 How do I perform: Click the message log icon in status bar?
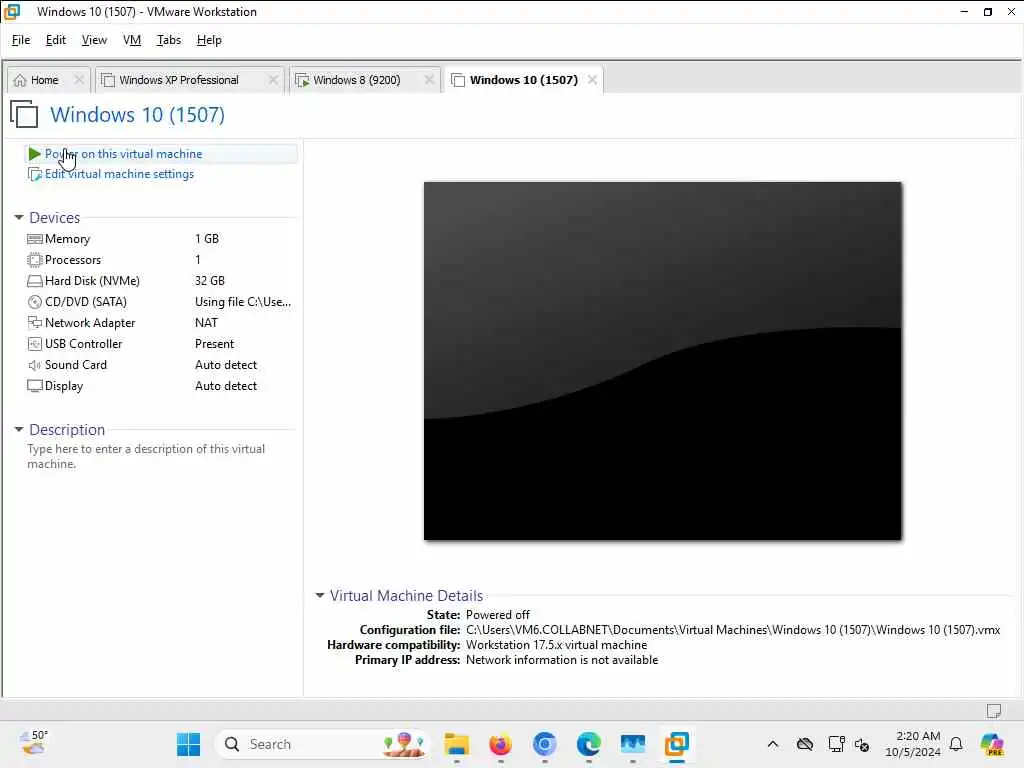tap(994, 711)
